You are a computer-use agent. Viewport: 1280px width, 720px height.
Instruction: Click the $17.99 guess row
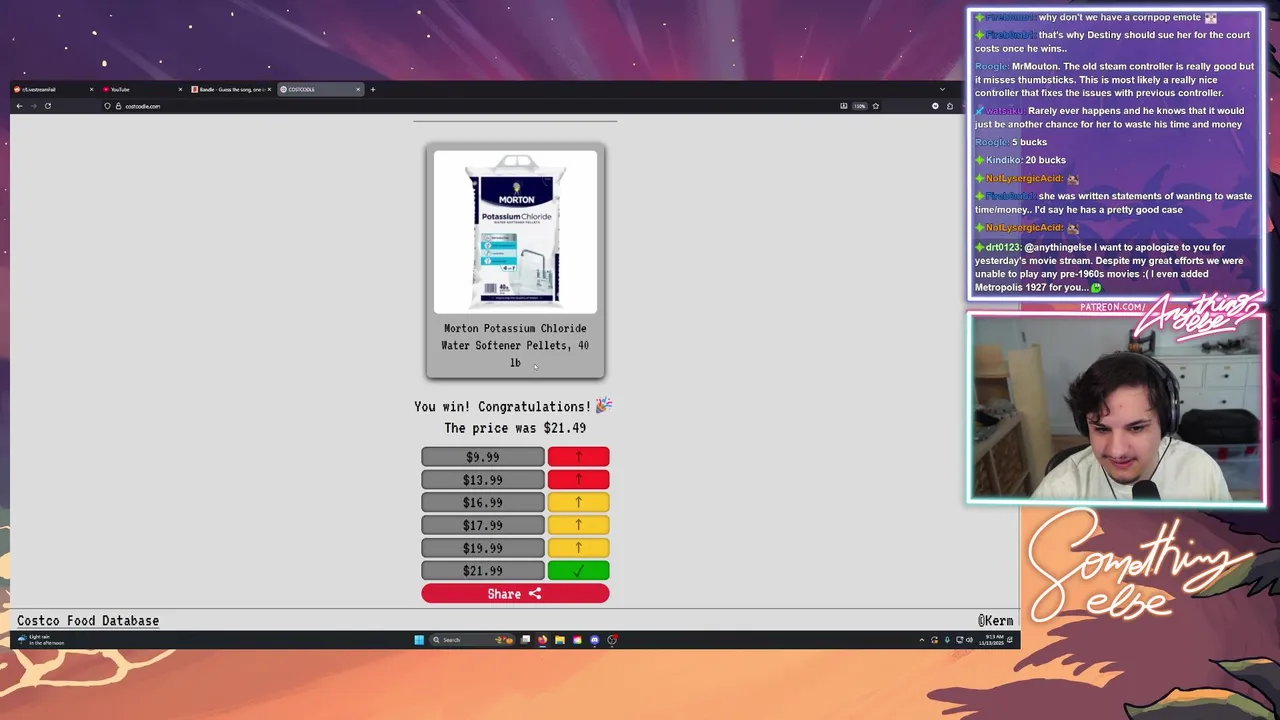(483, 525)
